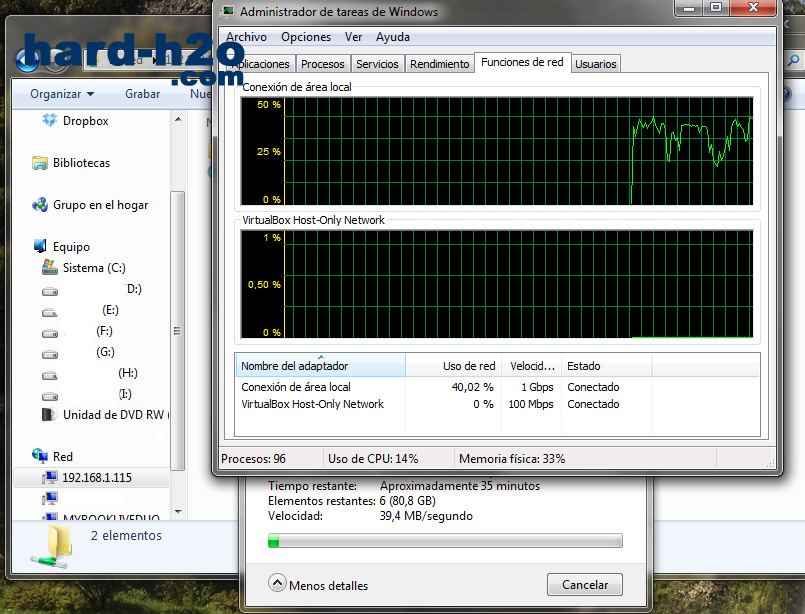Click the Task Manager title bar icon
This screenshot has height=614, width=805.
point(227,11)
